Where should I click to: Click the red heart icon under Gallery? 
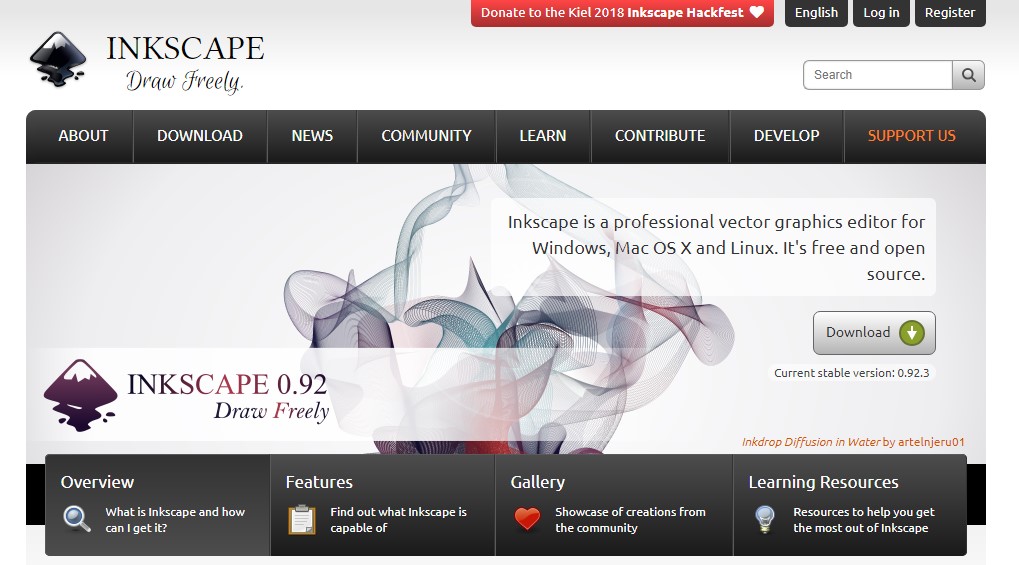[527, 519]
